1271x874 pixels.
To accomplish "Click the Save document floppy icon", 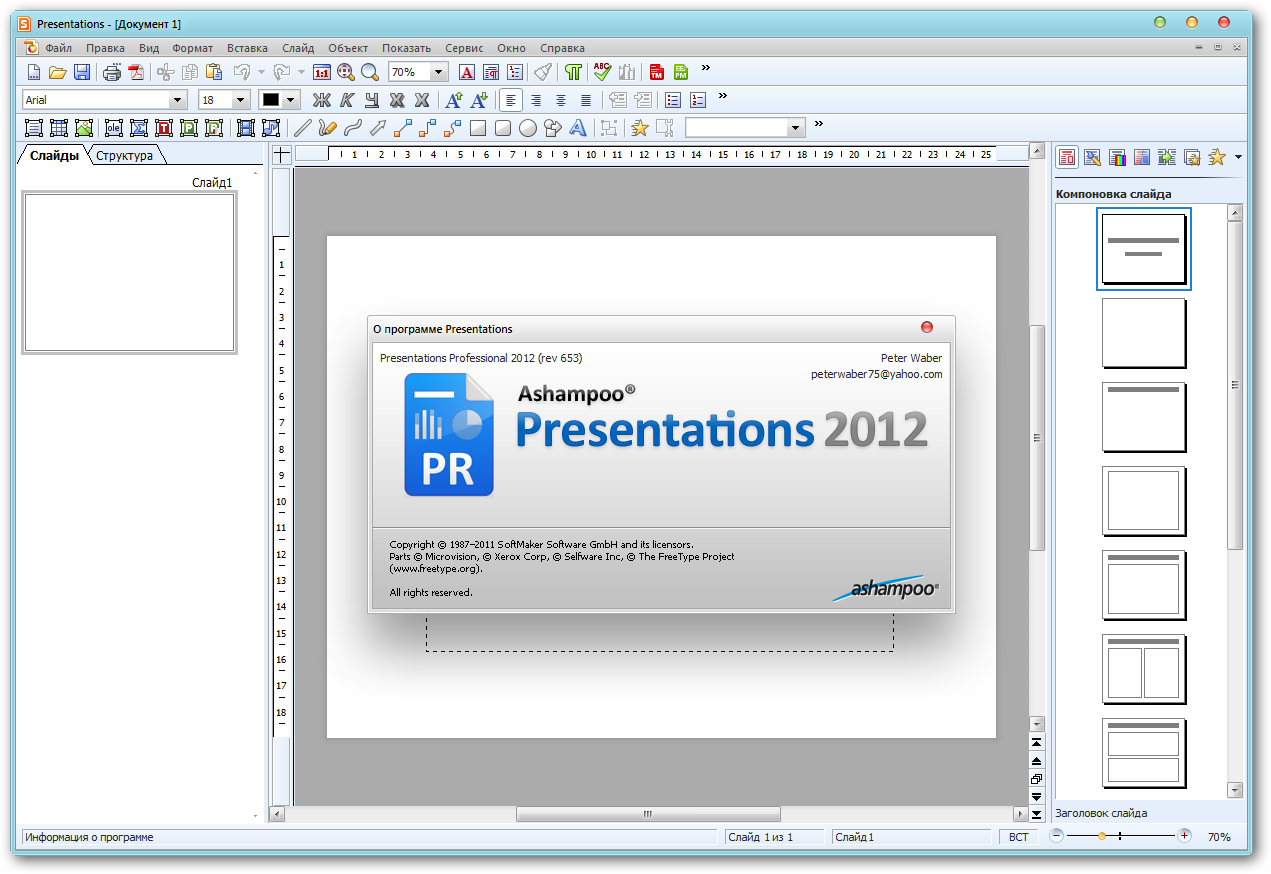I will [82, 72].
